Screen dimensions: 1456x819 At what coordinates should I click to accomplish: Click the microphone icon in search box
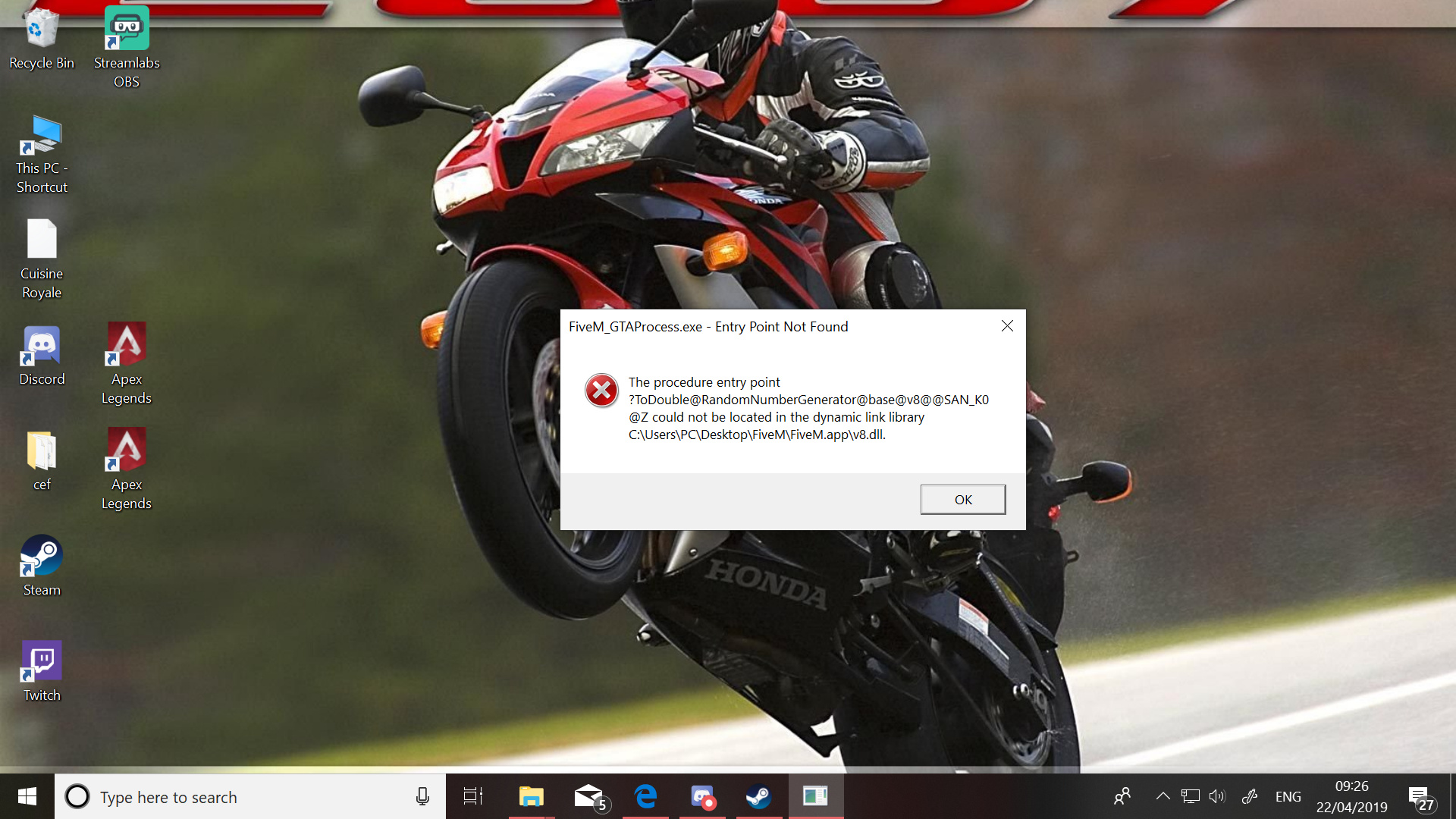point(422,796)
